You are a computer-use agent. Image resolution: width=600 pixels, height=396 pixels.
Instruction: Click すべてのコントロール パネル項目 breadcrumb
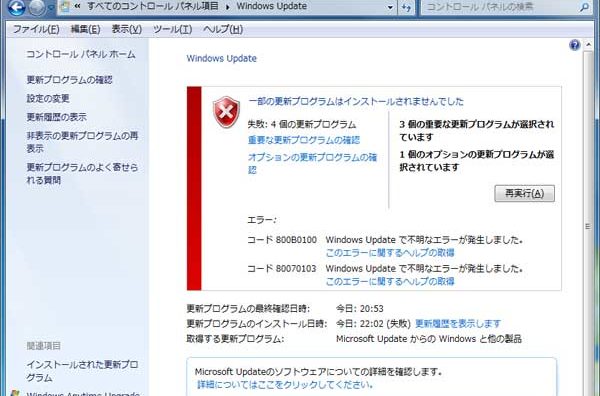[153, 6]
